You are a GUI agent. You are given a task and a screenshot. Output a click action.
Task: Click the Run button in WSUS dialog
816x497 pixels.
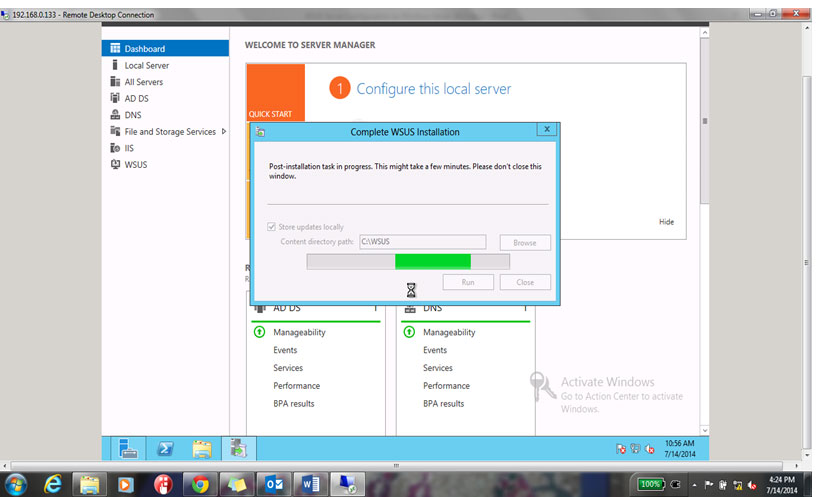[468, 282]
